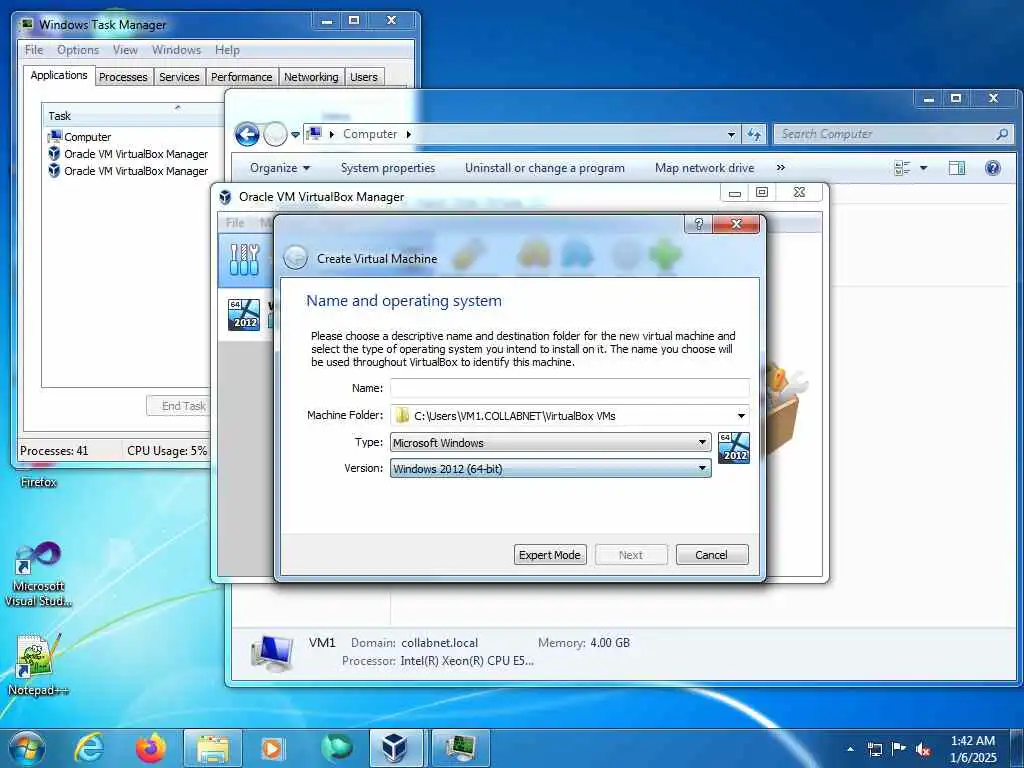Switch to the Users tab
1024x768 pixels.
tap(364, 77)
